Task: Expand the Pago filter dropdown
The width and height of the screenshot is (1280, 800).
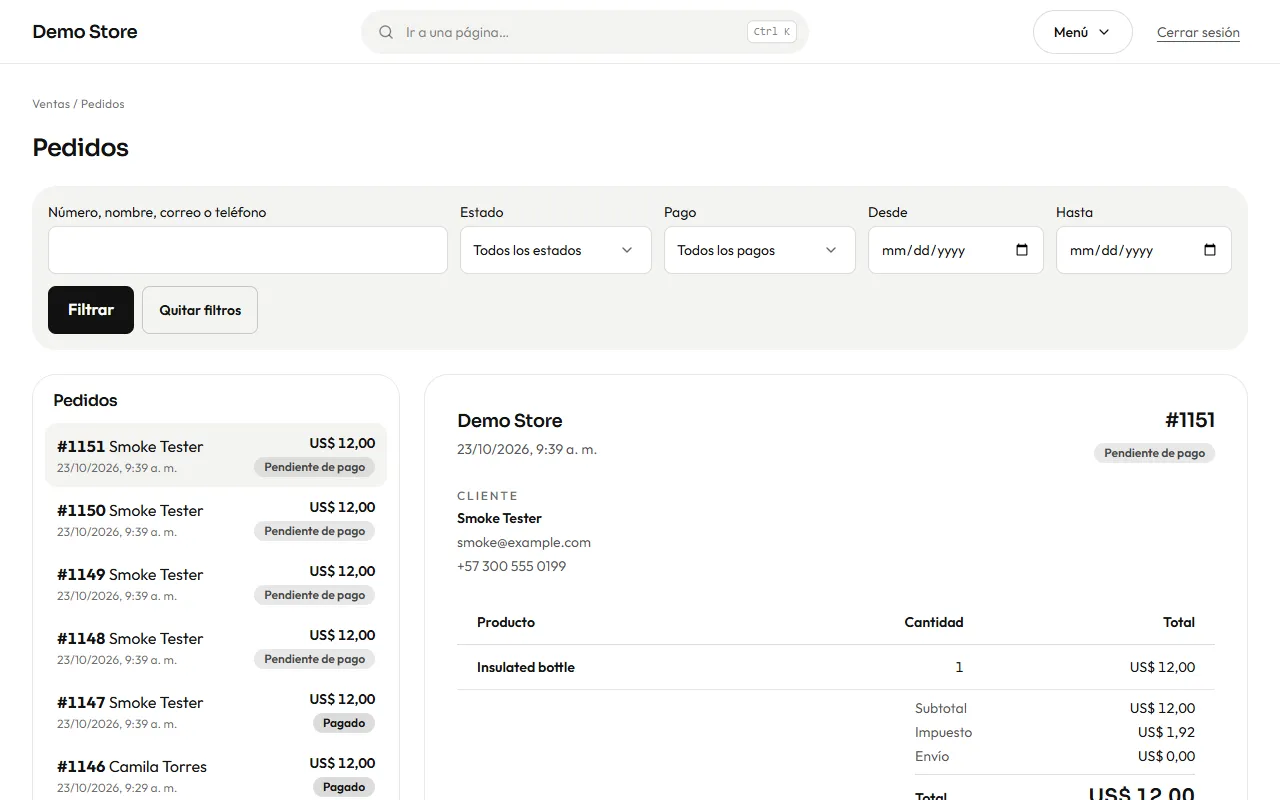Action: click(760, 250)
